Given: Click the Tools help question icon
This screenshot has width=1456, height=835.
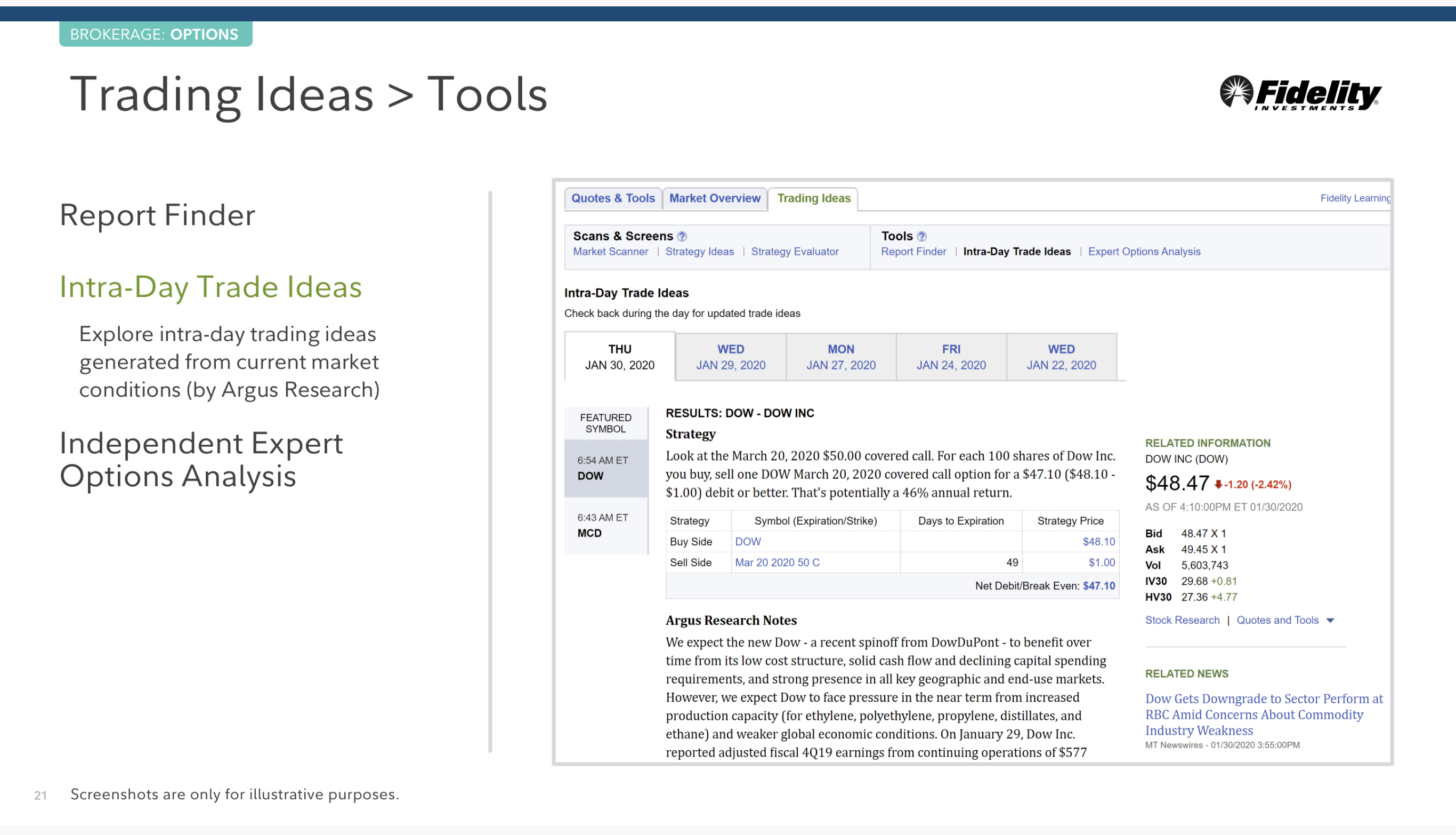Looking at the screenshot, I should [x=921, y=236].
